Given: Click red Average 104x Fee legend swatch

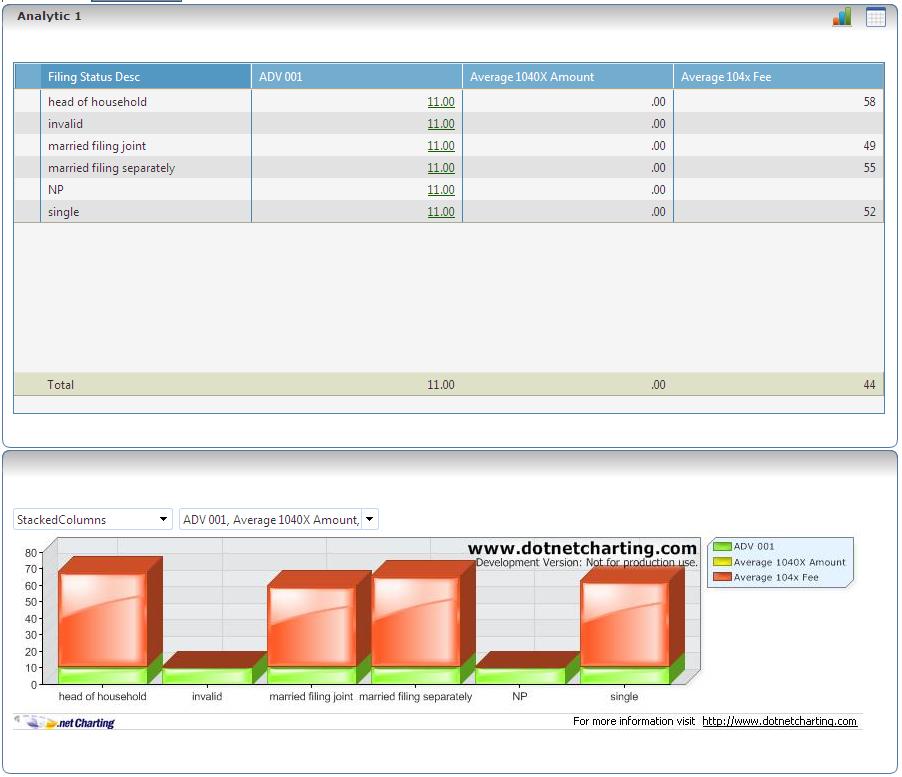Looking at the screenshot, I should 722,577.
